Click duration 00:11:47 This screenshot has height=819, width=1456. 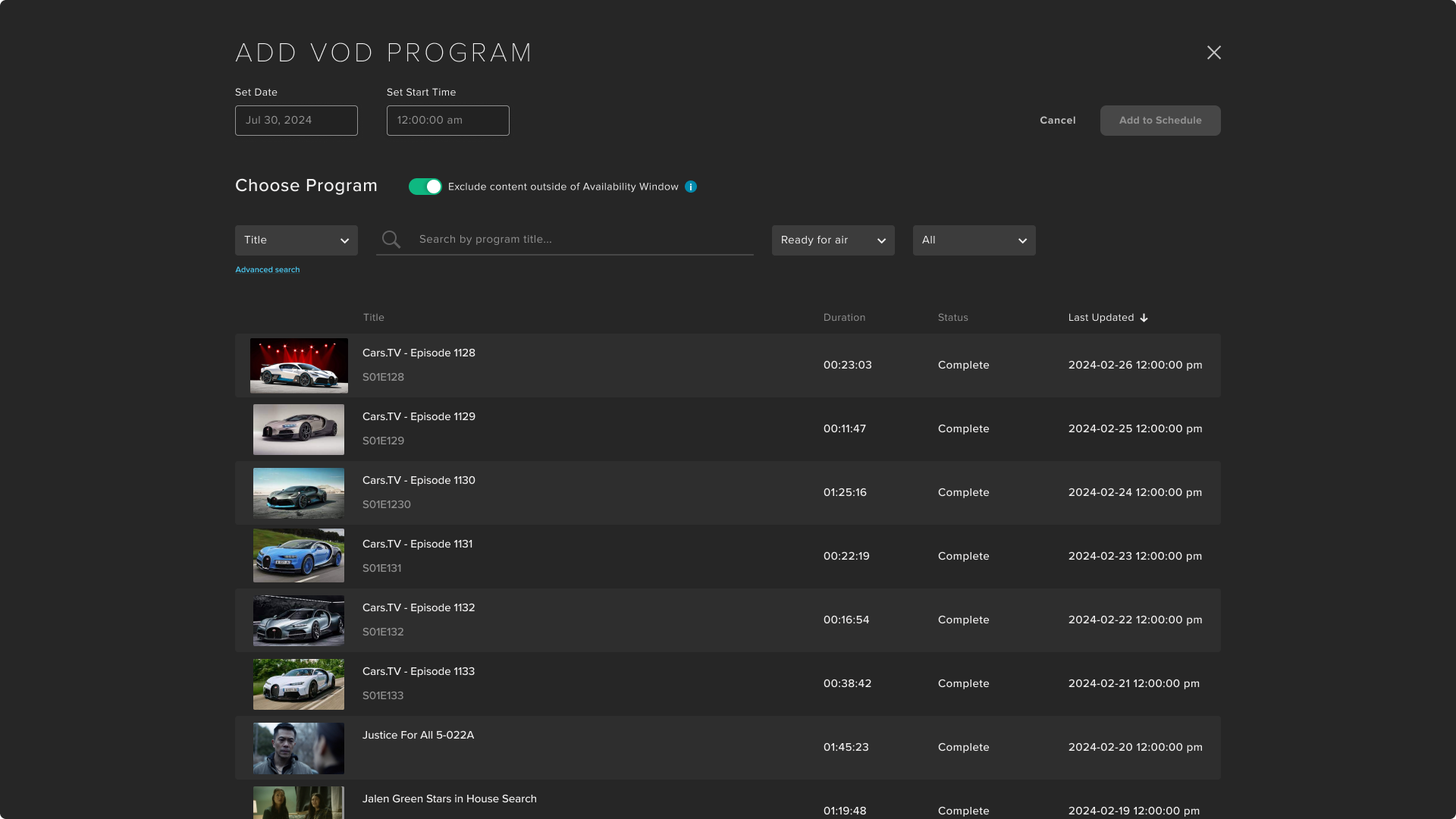click(x=845, y=429)
